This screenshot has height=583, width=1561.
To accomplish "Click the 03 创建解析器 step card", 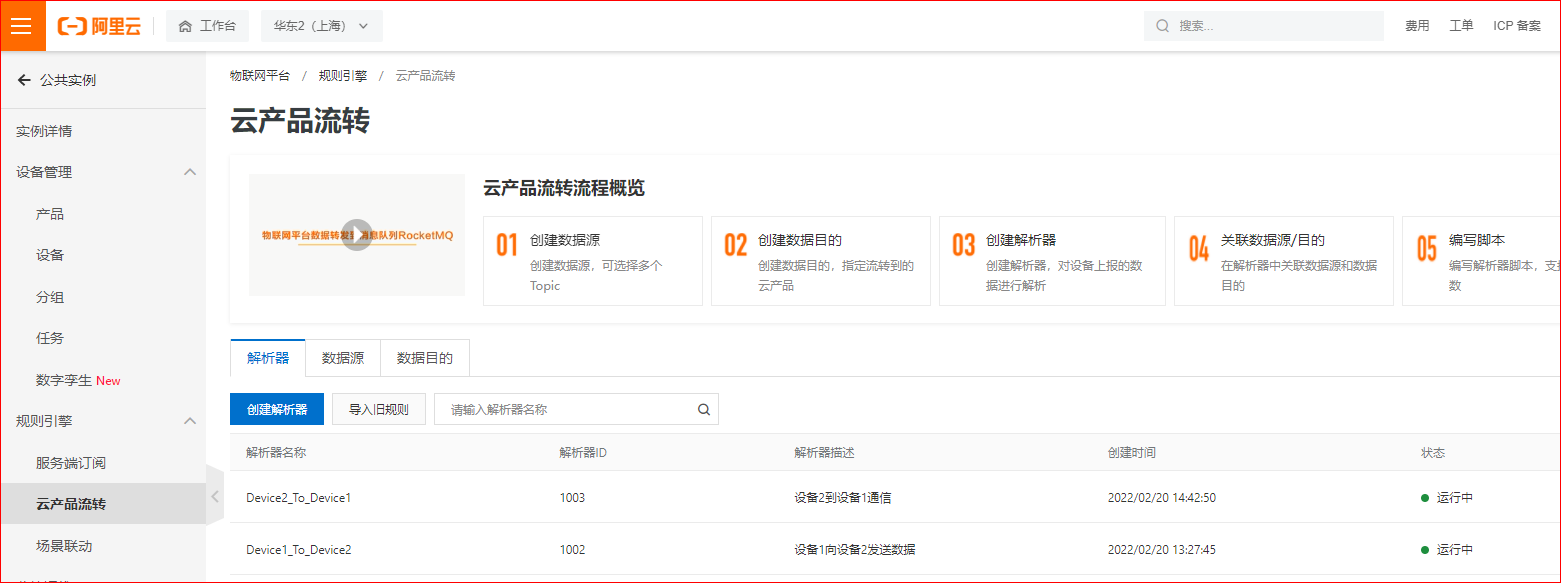I will [x=1052, y=261].
